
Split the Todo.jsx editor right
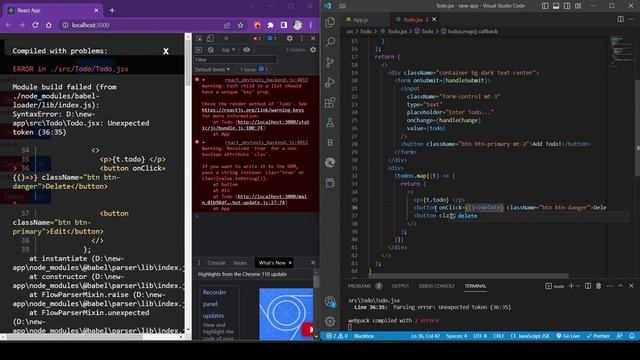click(620, 19)
